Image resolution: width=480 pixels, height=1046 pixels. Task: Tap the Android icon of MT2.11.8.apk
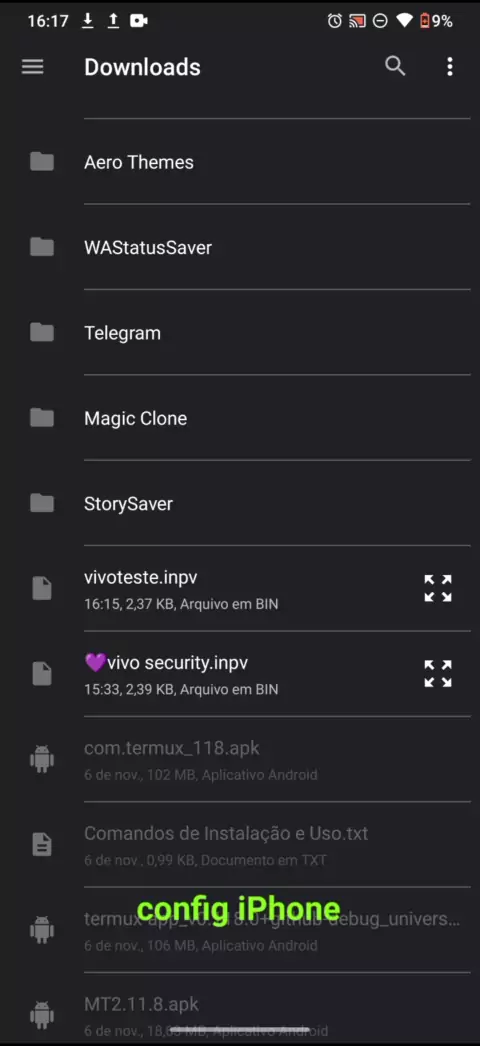(42, 1015)
